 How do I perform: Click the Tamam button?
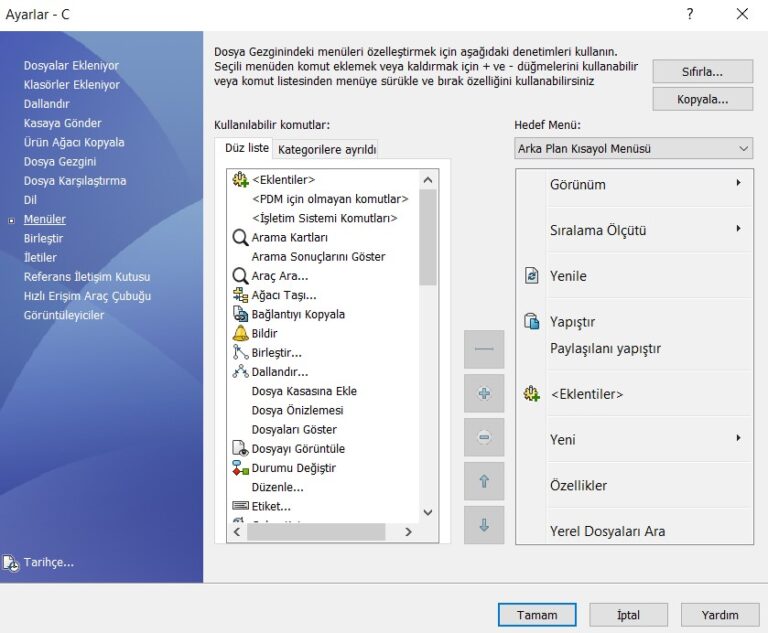pos(537,615)
